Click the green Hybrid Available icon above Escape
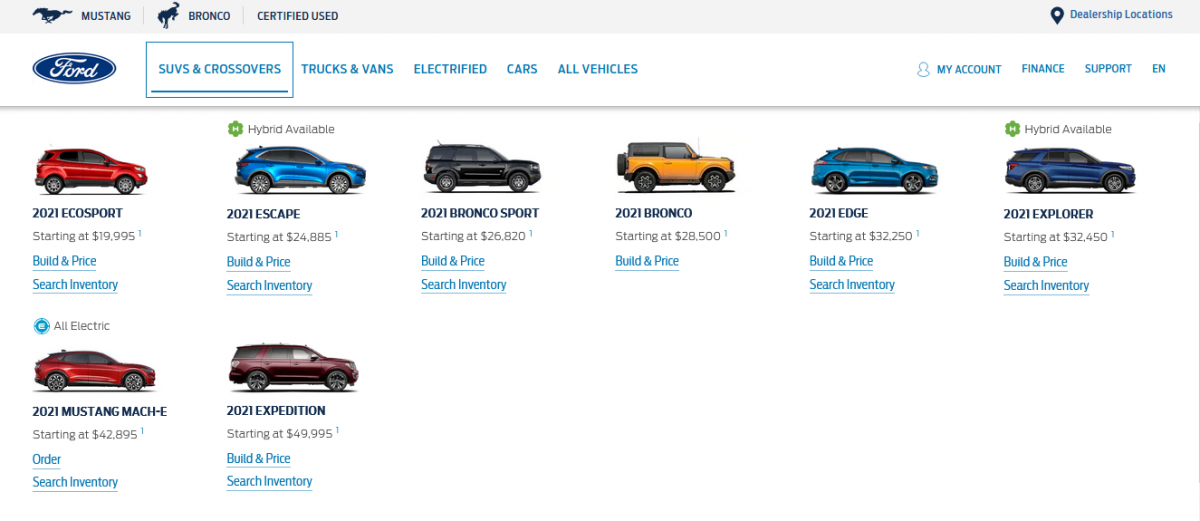The image size is (1200, 521). (x=235, y=129)
